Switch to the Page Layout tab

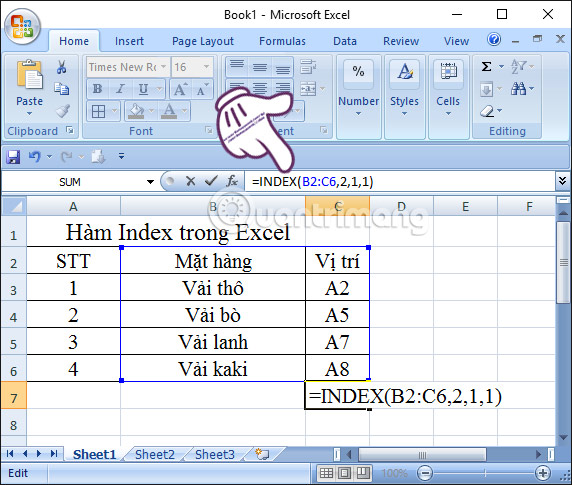pos(203,41)
